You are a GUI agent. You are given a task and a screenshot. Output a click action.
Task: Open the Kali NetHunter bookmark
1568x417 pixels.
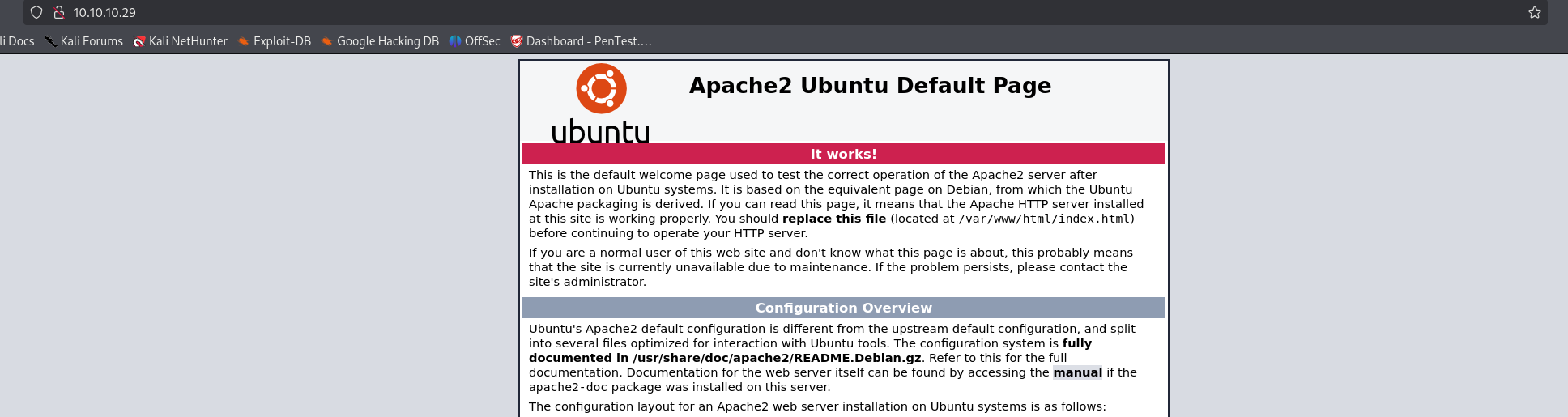click(180, 41)
